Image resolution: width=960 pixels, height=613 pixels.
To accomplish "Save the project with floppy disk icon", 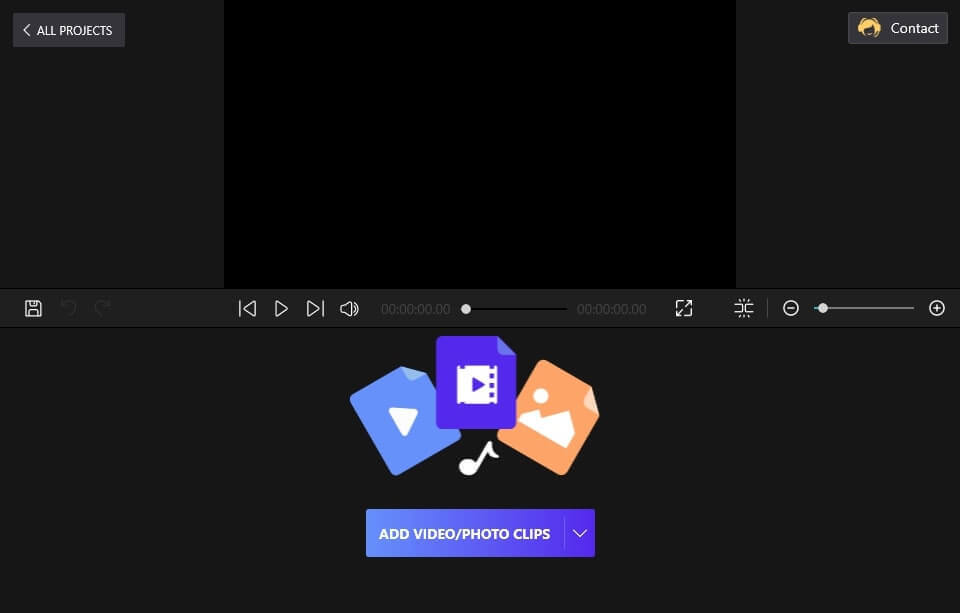I will pyautogui.click(x=34, y=308).
